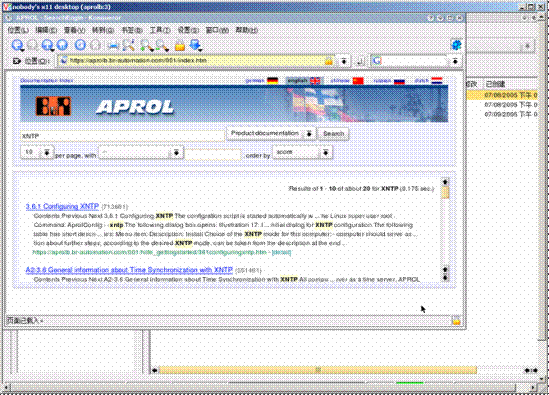
Task: Go to Home with the house icon
Action: coord(62,45)
